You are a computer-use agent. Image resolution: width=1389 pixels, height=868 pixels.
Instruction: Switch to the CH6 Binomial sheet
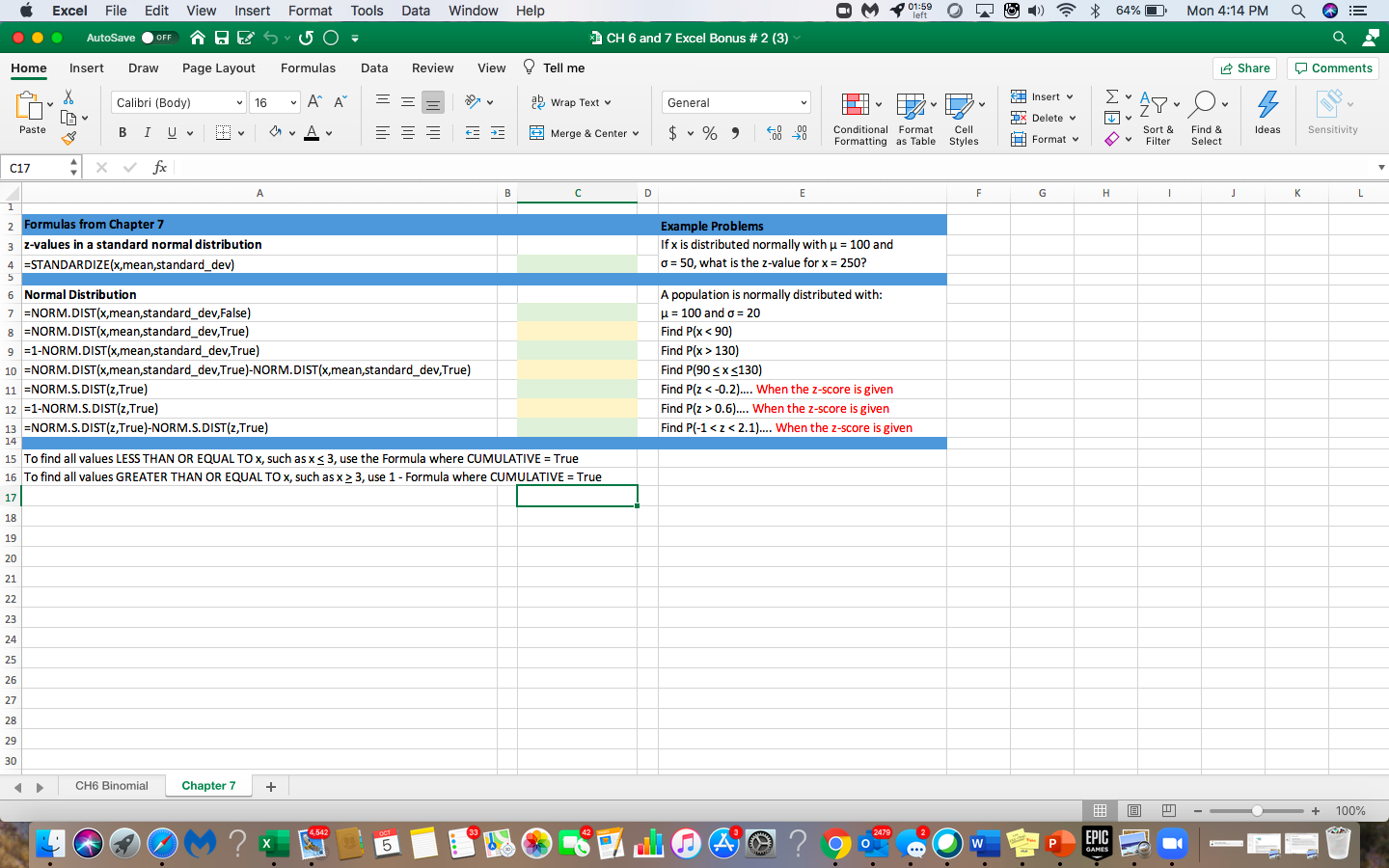[x=112, y=786]
